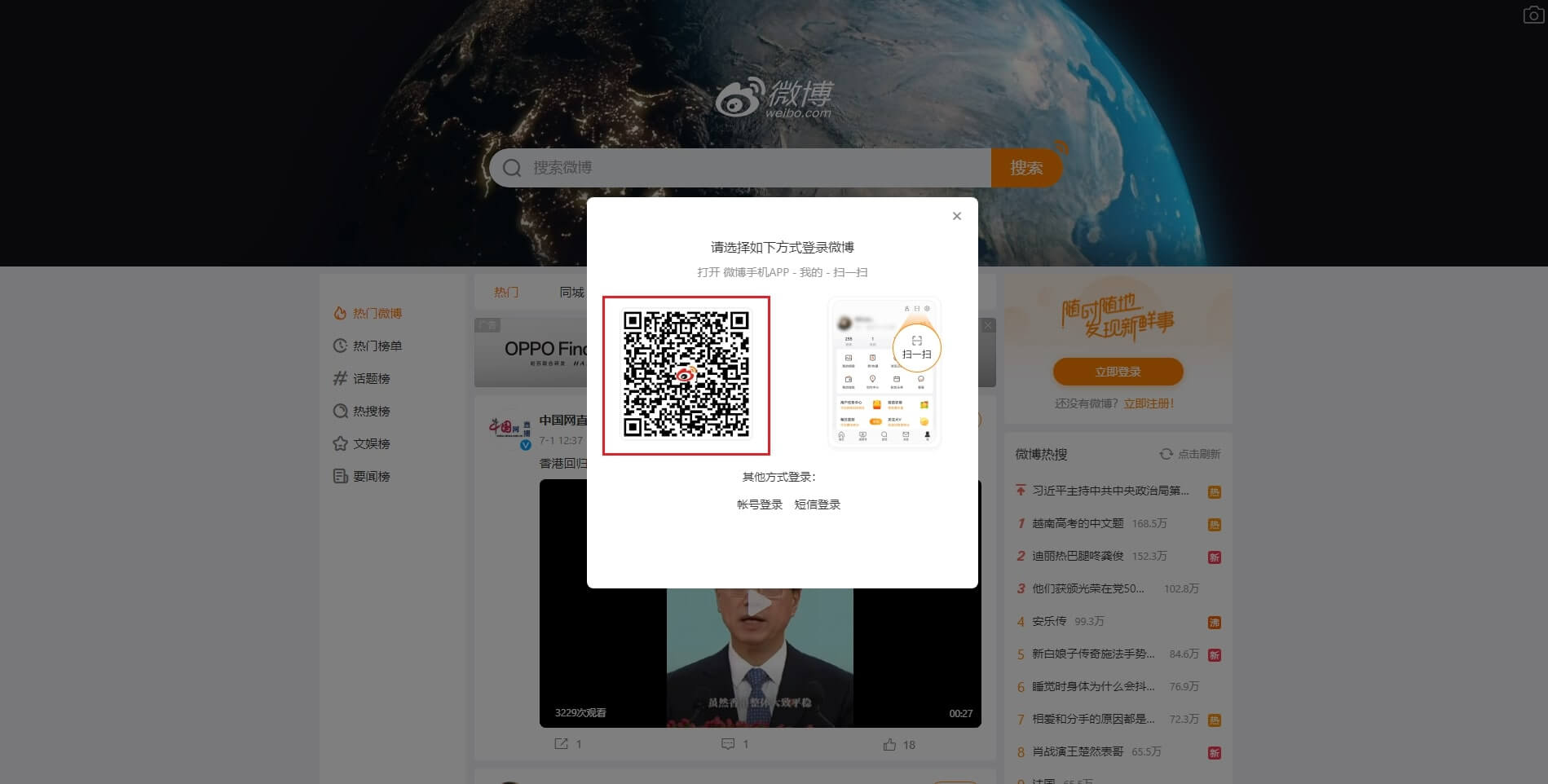Click the Weibo login QR code
Viewport: 1548px width, 784px height.
pos(686,375)
